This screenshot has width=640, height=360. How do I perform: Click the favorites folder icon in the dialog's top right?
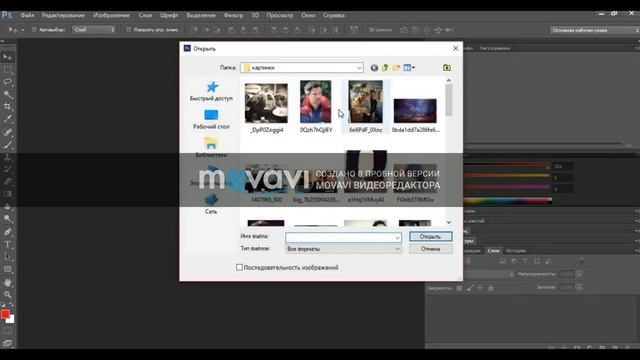pos(447,68)
